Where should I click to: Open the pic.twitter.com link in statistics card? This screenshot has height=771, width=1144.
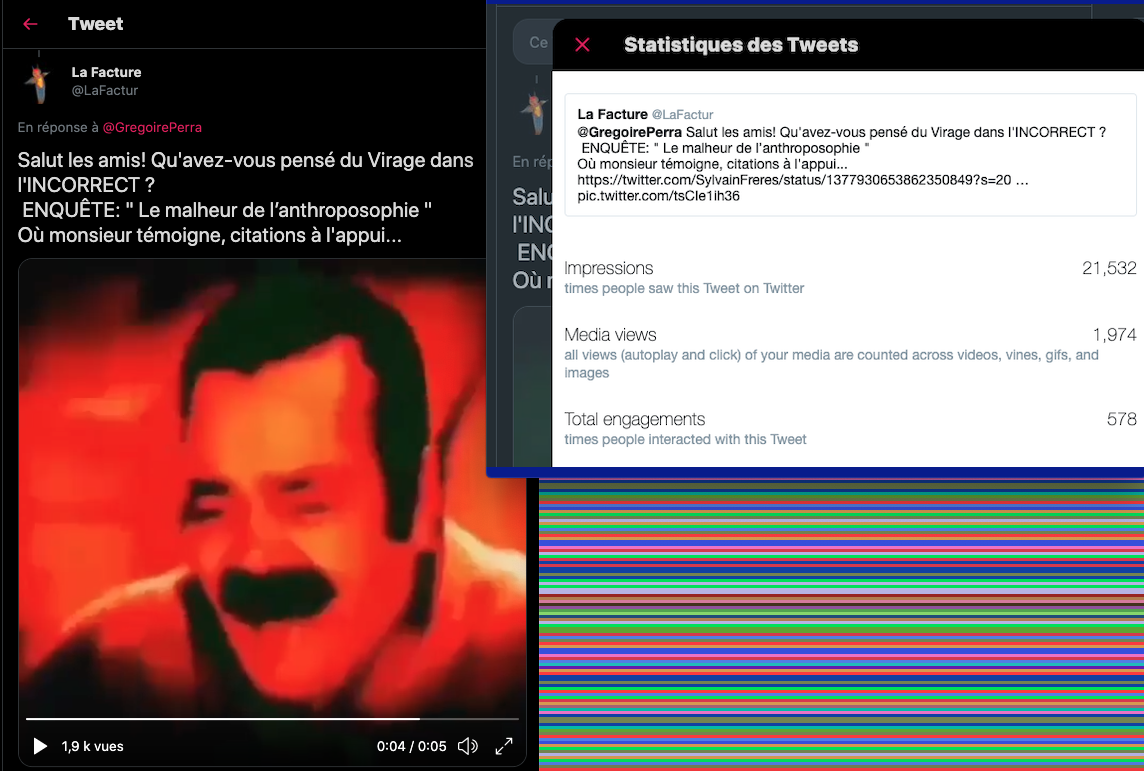click(x=658, y=196)
